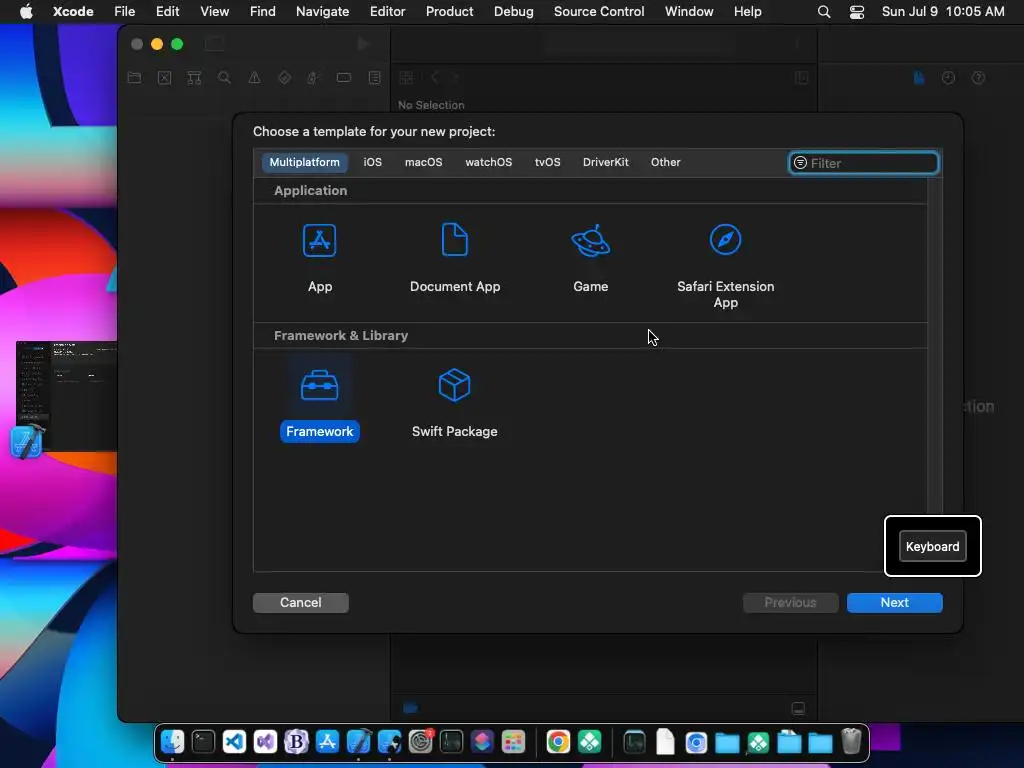Click the Previous button

pyautogui.click(x=790, y=602)
